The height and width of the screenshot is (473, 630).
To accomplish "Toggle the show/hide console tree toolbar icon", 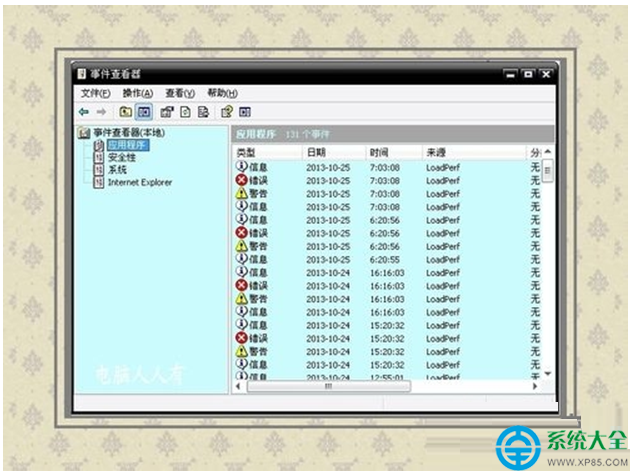I will 144,112.
